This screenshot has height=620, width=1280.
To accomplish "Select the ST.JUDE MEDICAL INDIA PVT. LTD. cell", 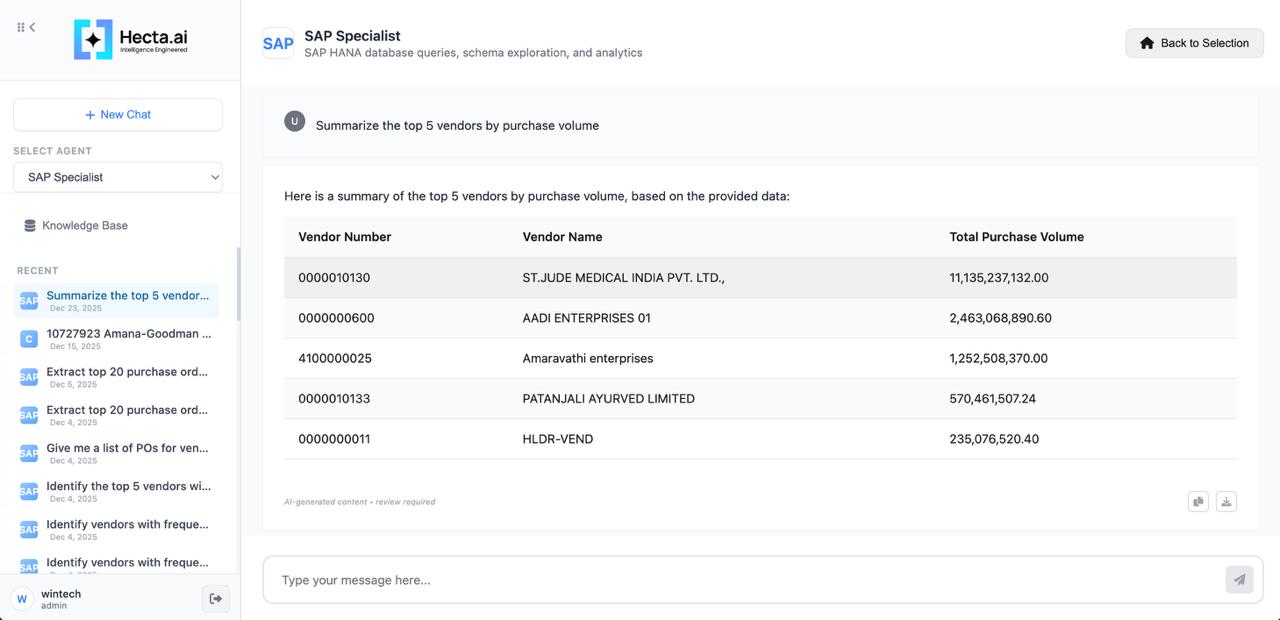I will click(623, 278).
